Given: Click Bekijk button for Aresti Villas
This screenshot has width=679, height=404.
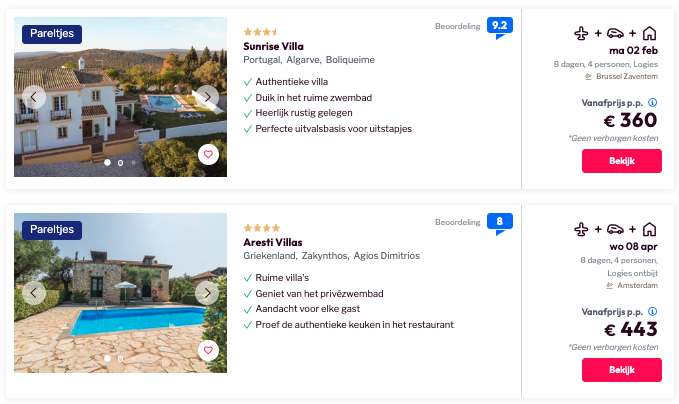Looking at the screenshot, I should pos(621,370).
